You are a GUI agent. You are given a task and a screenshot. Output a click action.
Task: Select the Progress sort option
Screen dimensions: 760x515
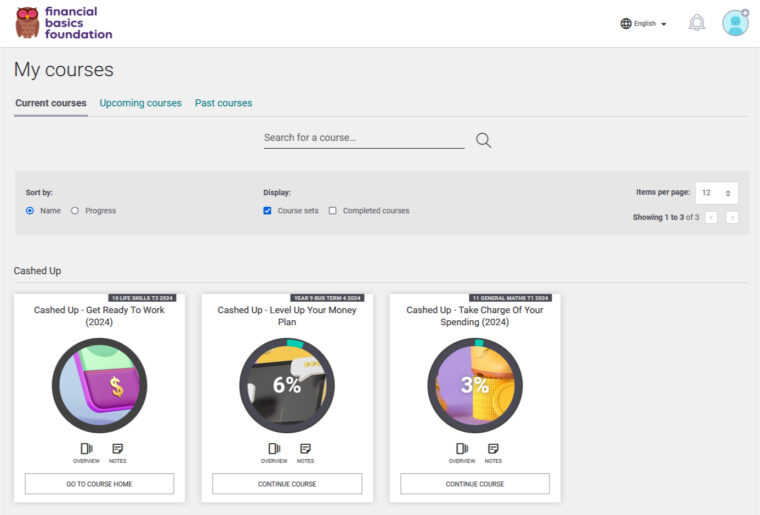tap(75, 211)
